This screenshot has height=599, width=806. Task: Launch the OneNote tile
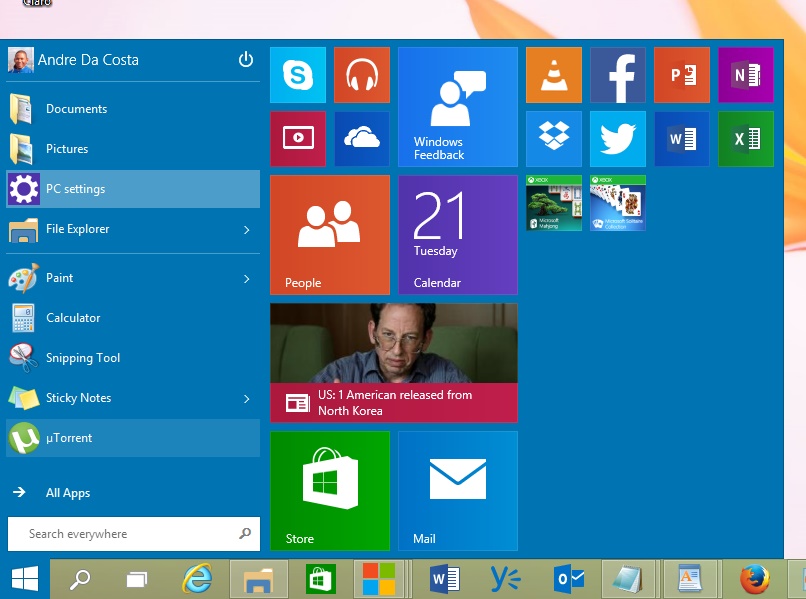point(746,75)
